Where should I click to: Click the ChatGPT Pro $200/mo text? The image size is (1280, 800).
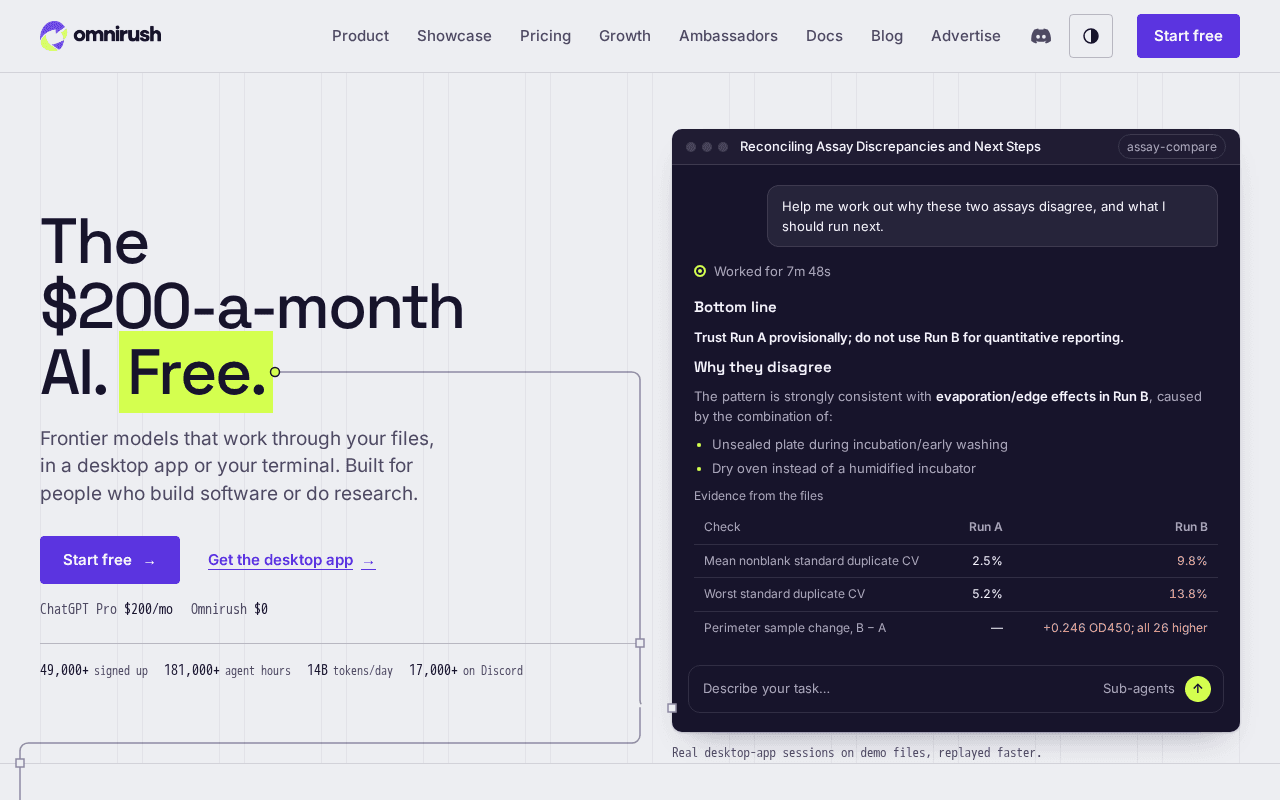click(106, 609)
